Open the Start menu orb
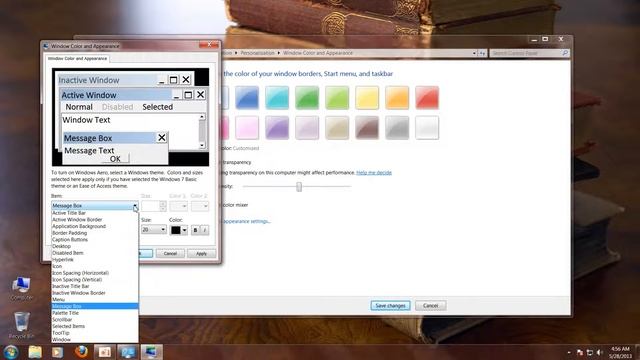The image size is (640, 360). click(11, 352)
